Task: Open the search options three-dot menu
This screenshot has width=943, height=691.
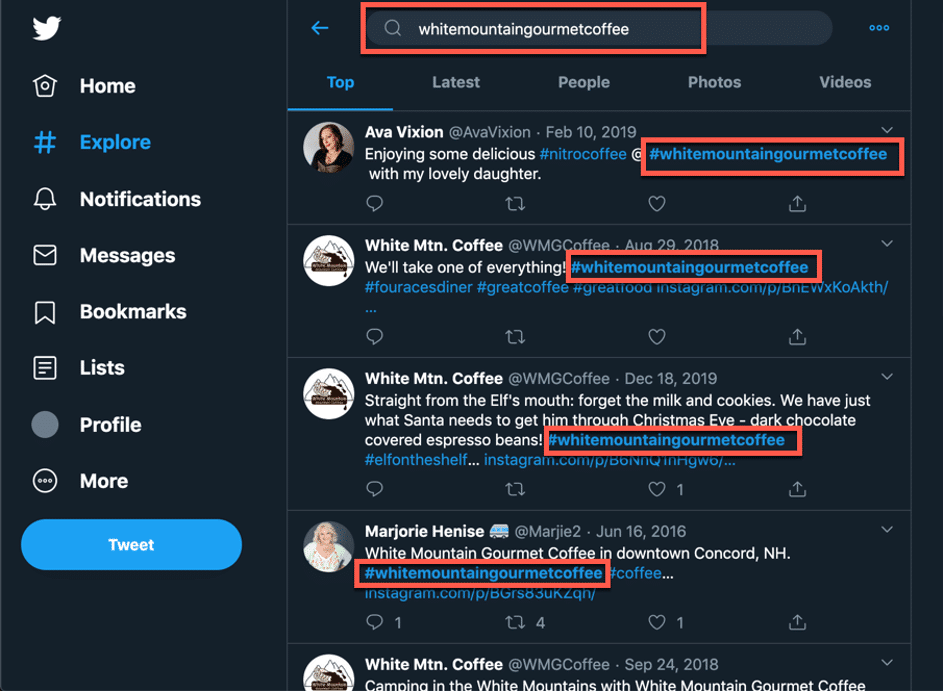Action: (879, 28)
